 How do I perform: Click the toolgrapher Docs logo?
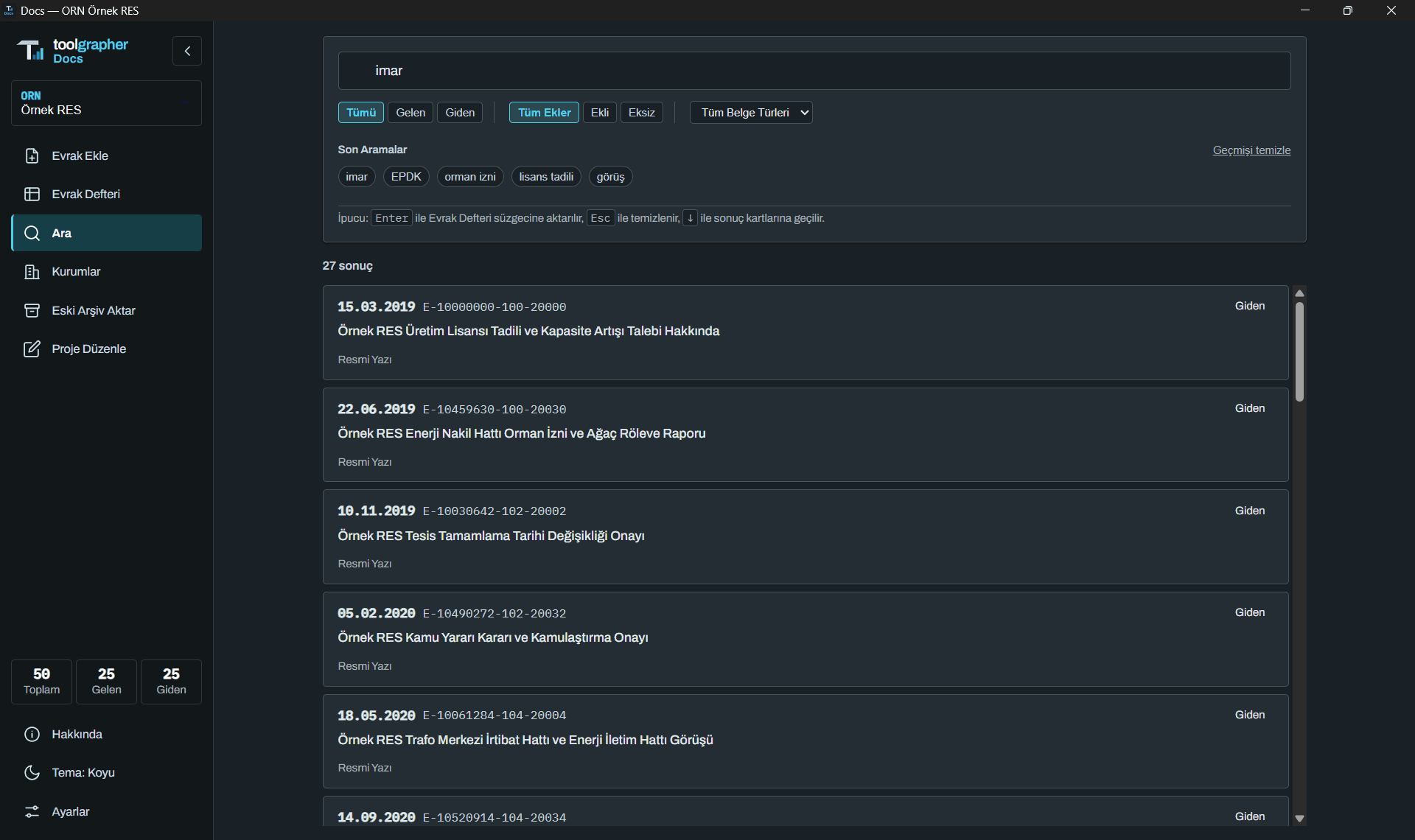point(72,51)
